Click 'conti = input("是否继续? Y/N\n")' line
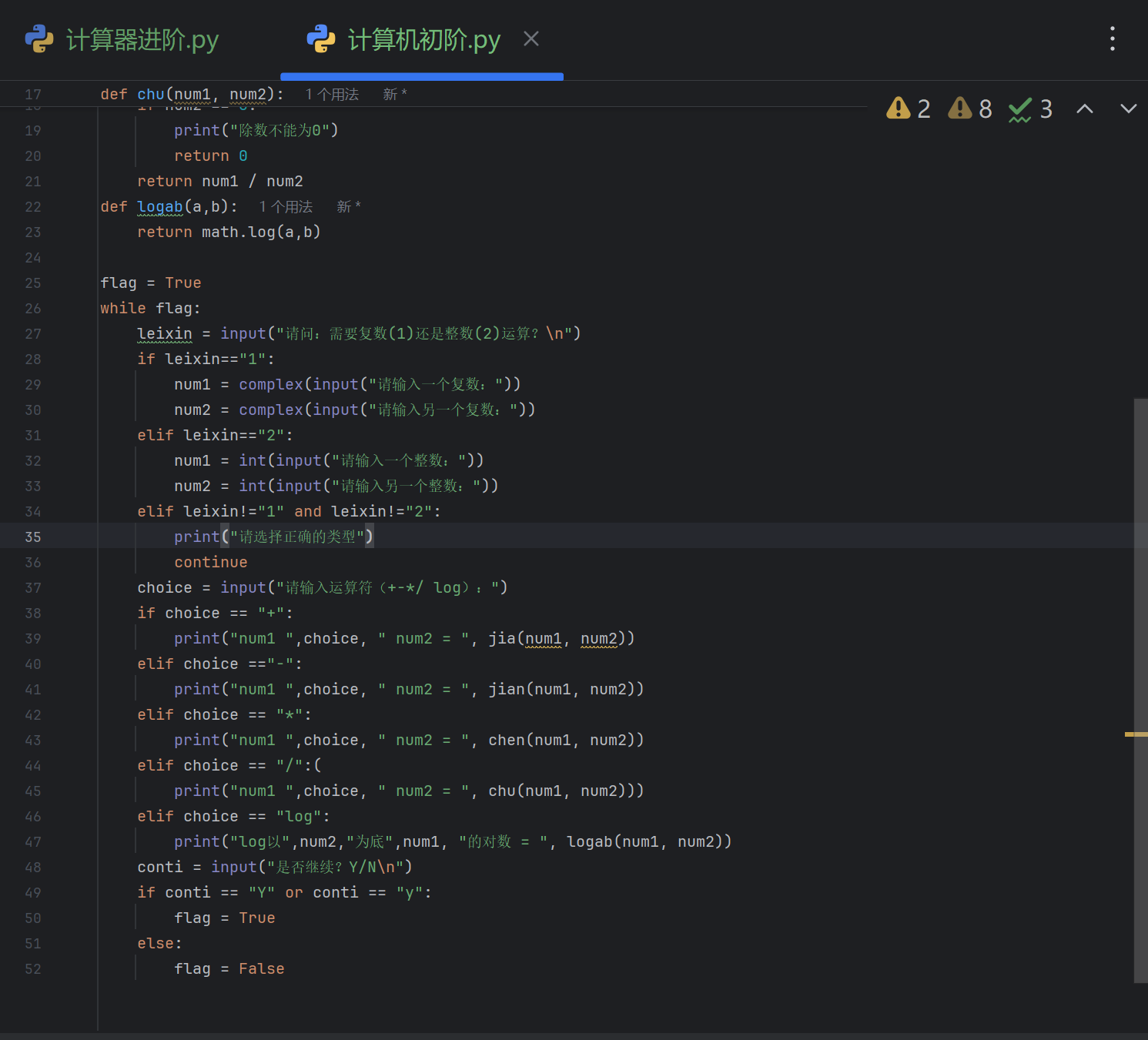 point(275,867)
